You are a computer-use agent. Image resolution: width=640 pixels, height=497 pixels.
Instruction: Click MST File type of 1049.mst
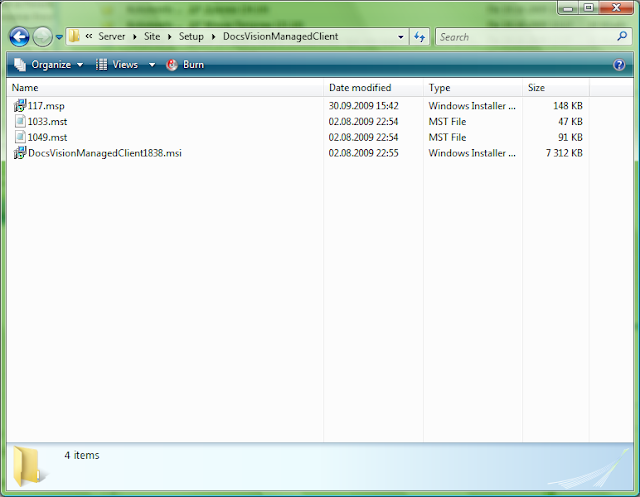pyautogui.click(x=447, y=137)
